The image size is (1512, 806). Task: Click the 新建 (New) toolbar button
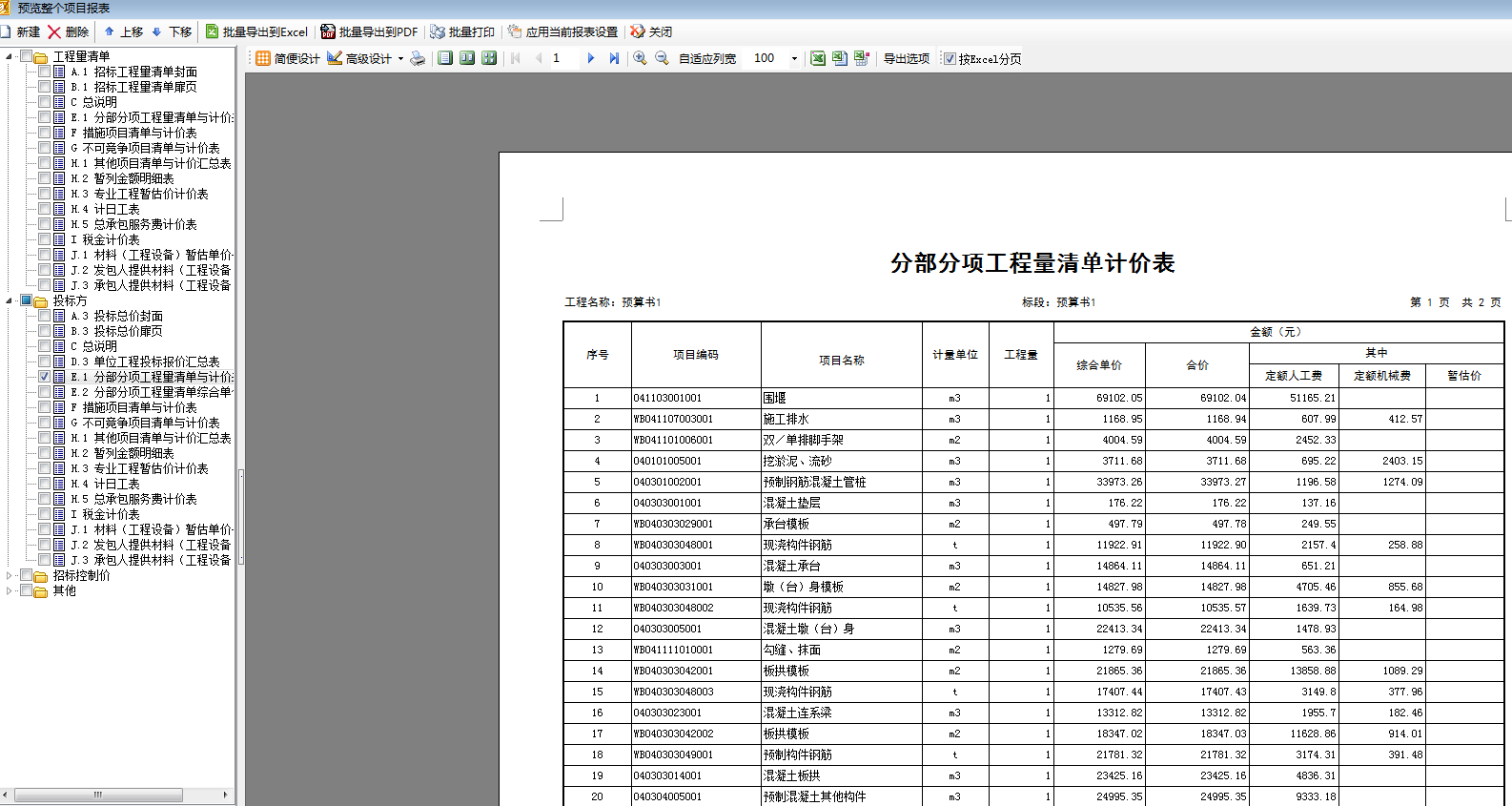tap(20, 31)
